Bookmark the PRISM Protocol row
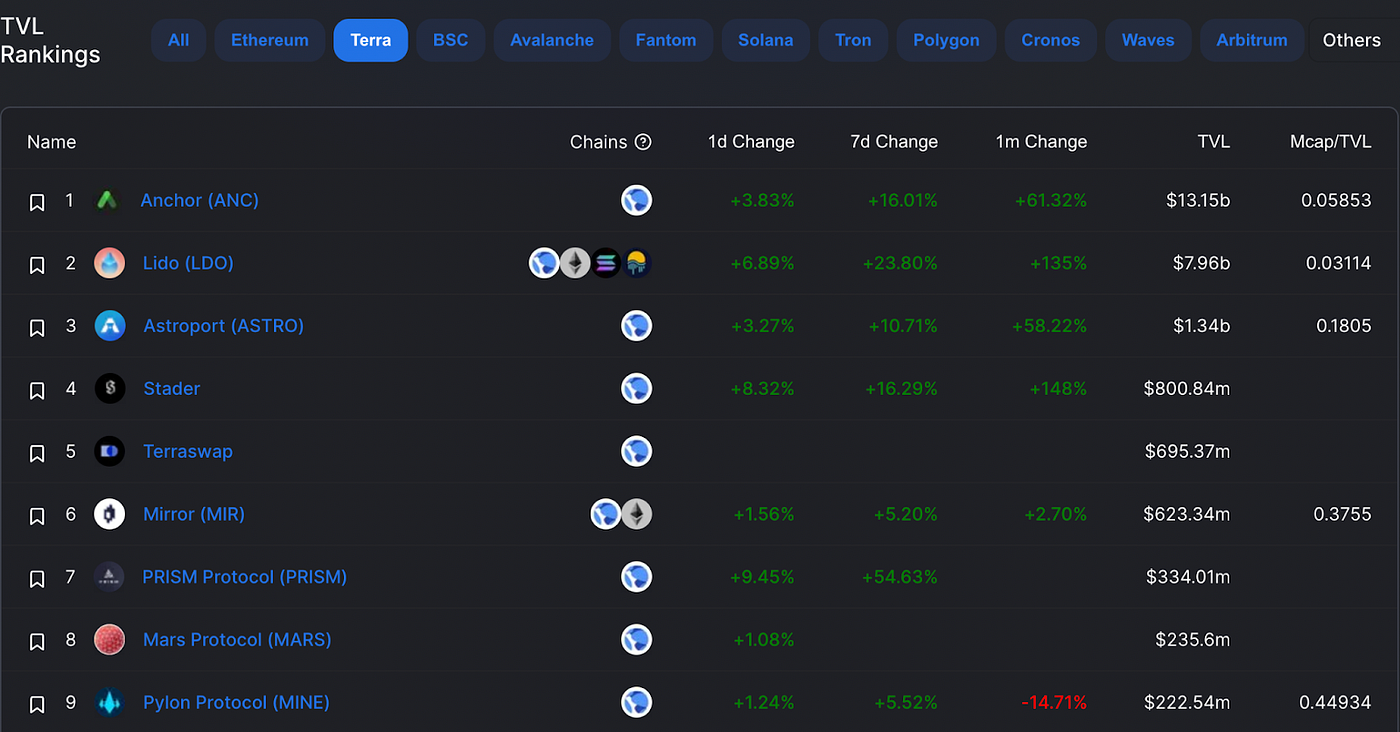 [37, 579]
